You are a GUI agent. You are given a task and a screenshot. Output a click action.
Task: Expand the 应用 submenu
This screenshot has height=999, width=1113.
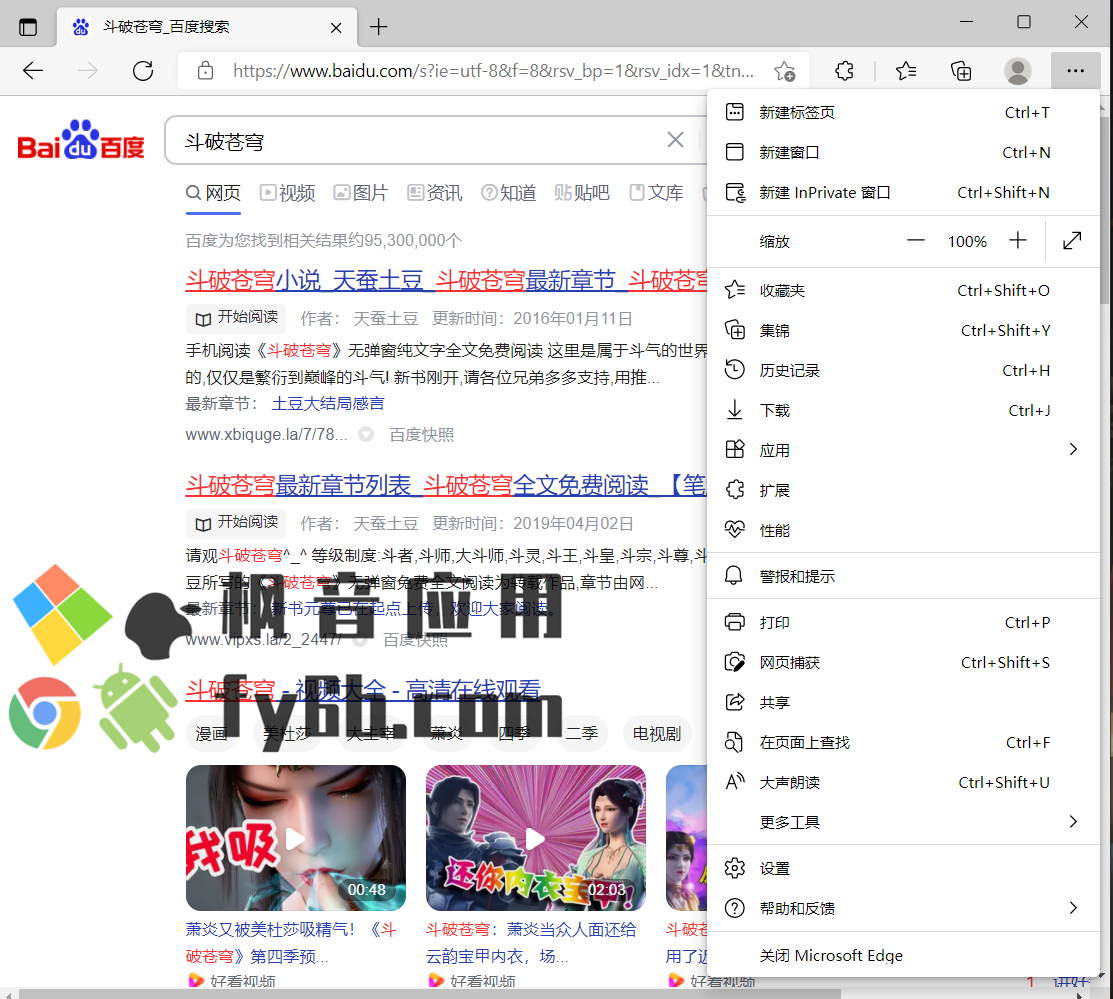903,450
